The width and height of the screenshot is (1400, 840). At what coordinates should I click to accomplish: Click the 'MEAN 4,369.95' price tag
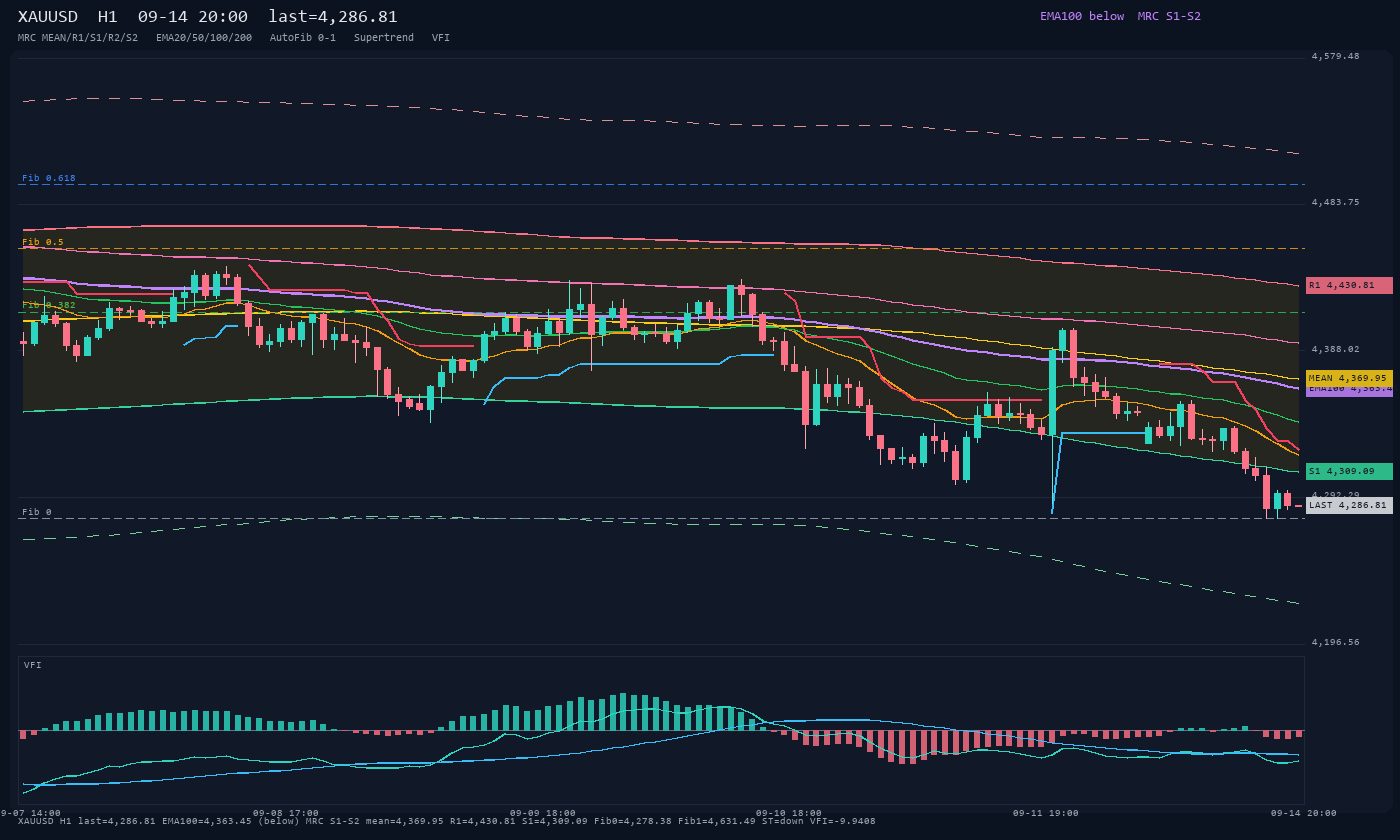pos(1349,378)
